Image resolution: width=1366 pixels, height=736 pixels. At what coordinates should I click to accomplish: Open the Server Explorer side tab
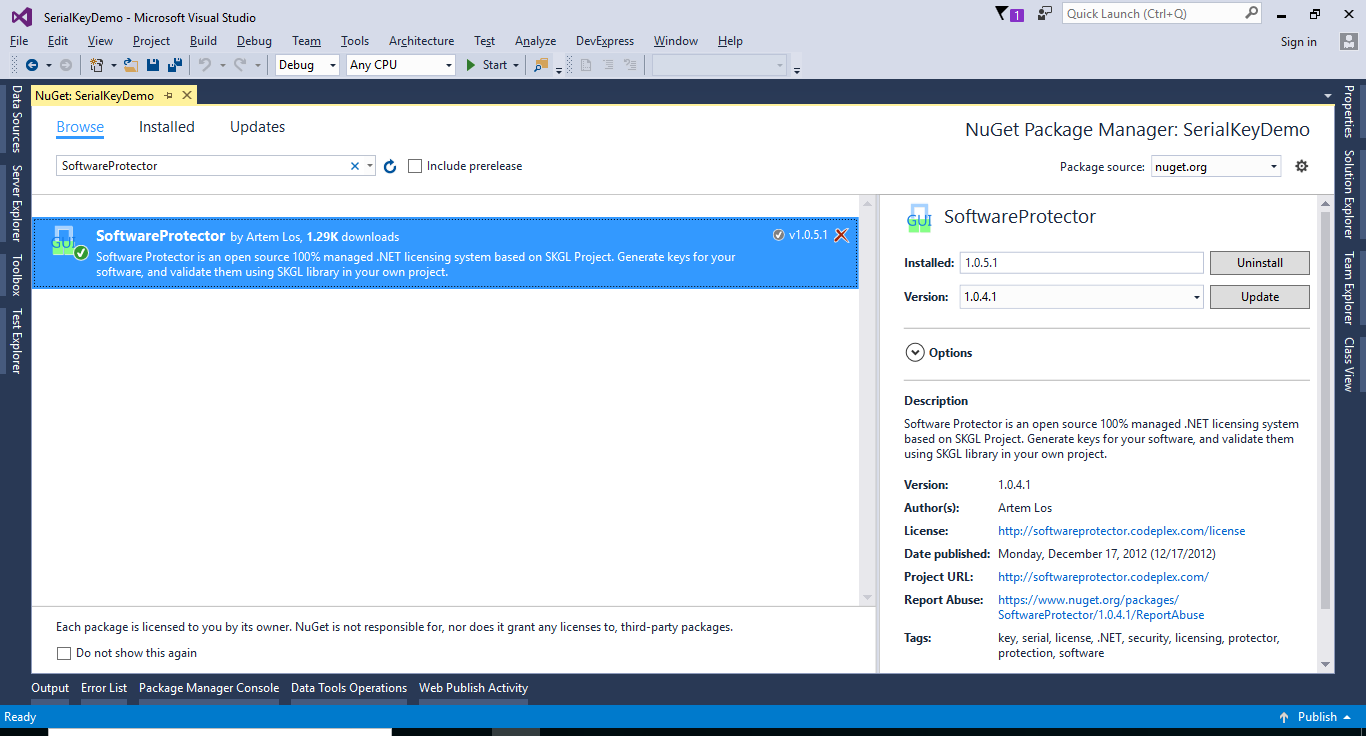pos(16,203)
